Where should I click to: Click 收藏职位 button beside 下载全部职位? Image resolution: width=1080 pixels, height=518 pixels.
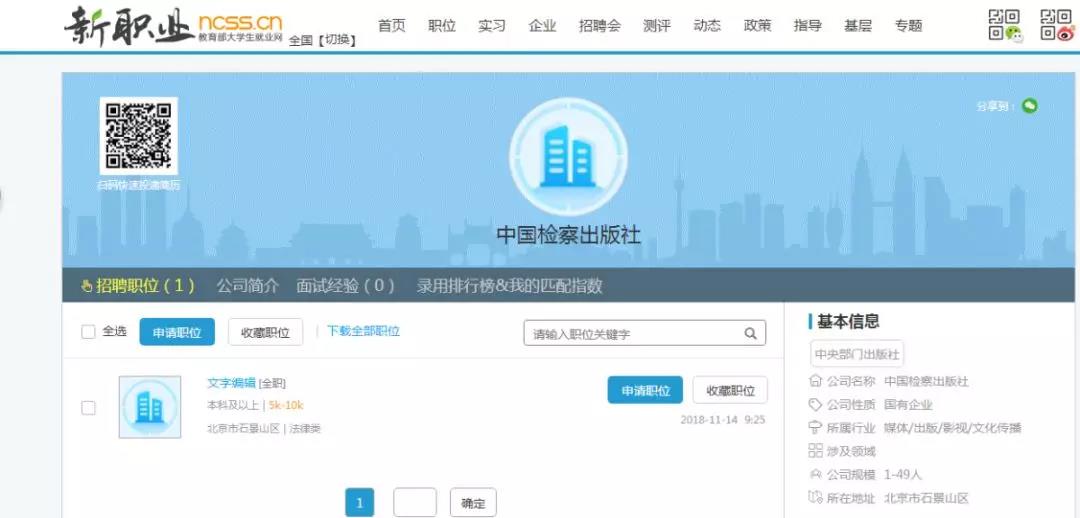265,332
